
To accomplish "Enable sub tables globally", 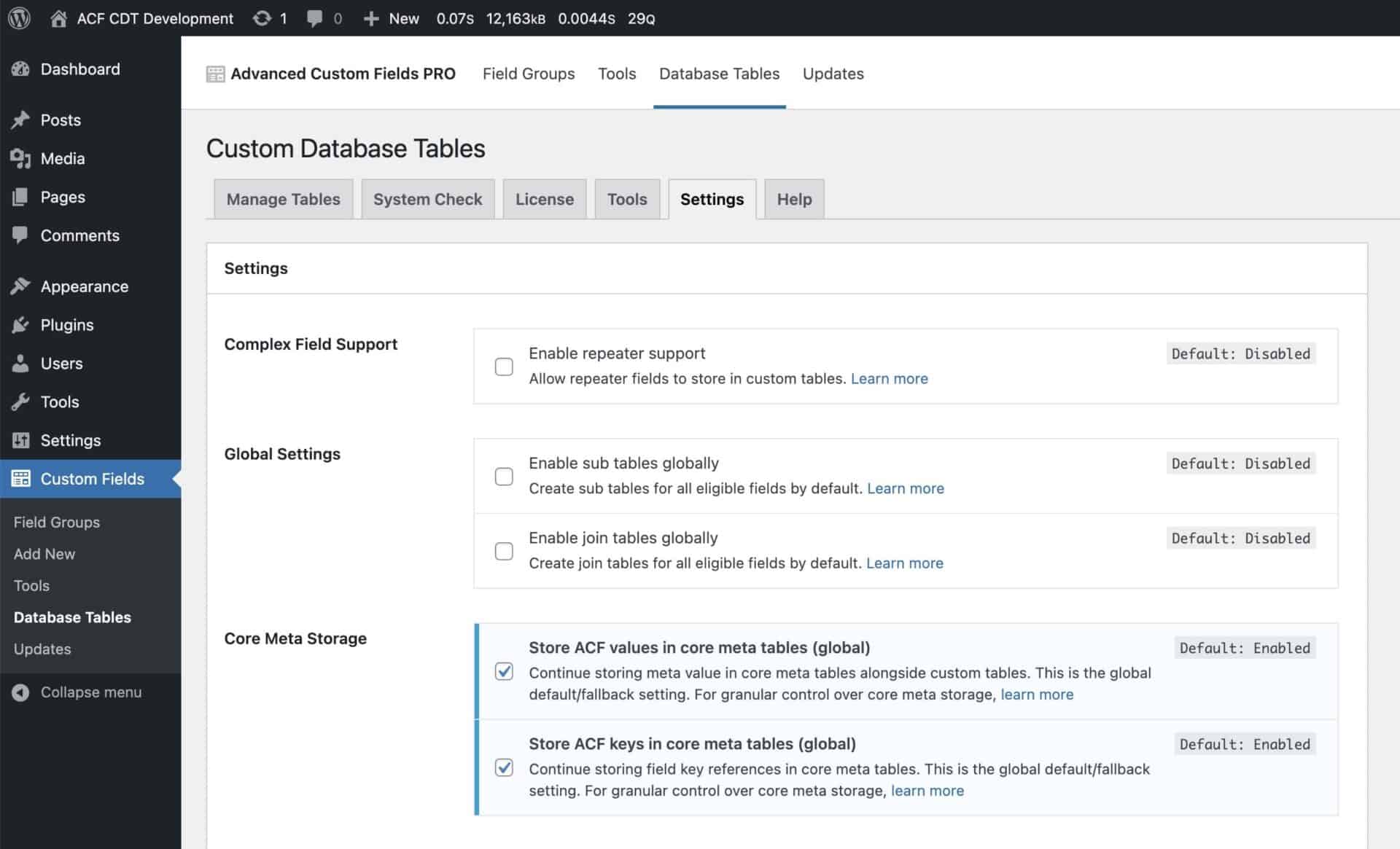I will 504,476.
